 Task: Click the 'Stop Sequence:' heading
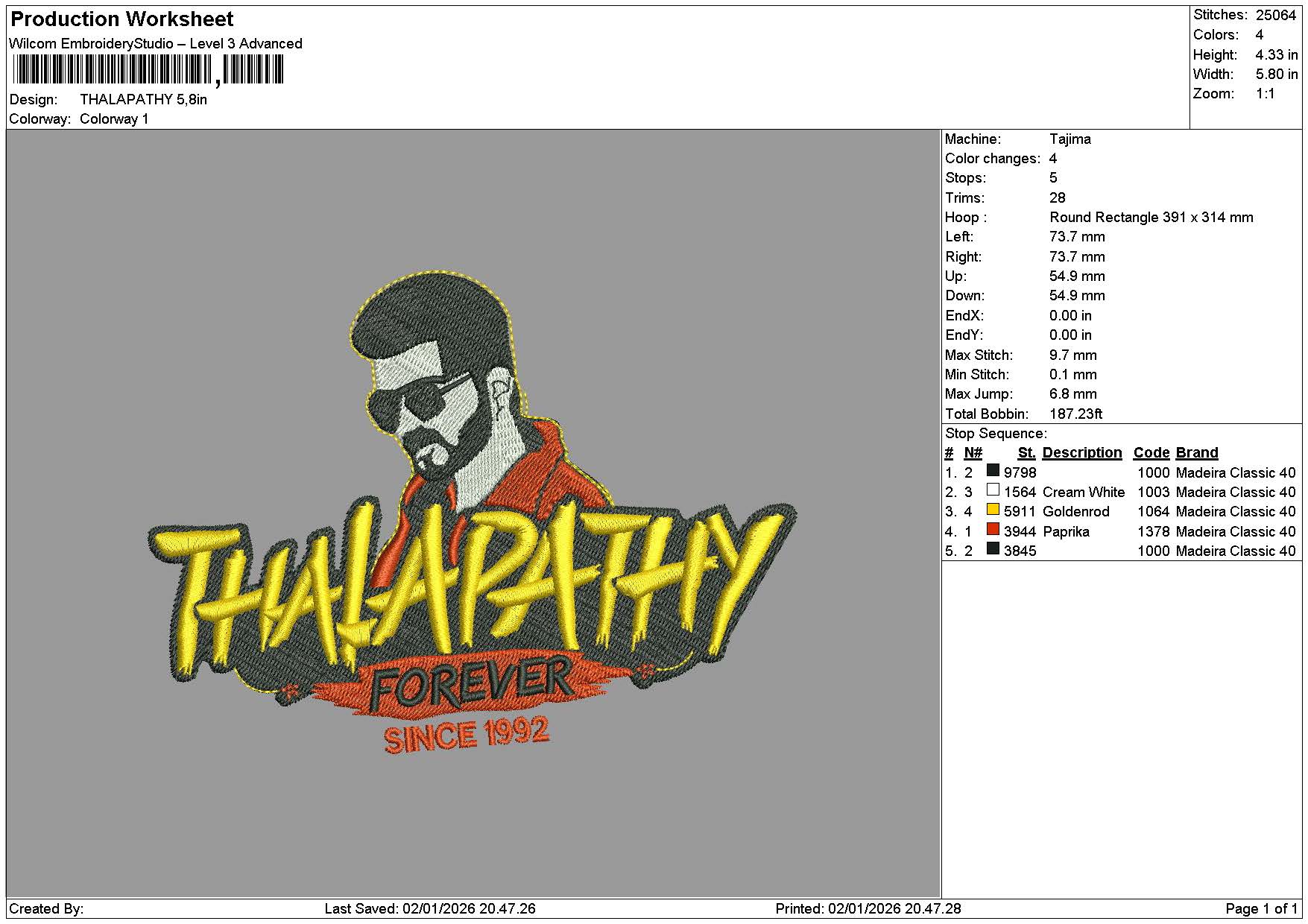pyautogui.click(x=996, y=434)
